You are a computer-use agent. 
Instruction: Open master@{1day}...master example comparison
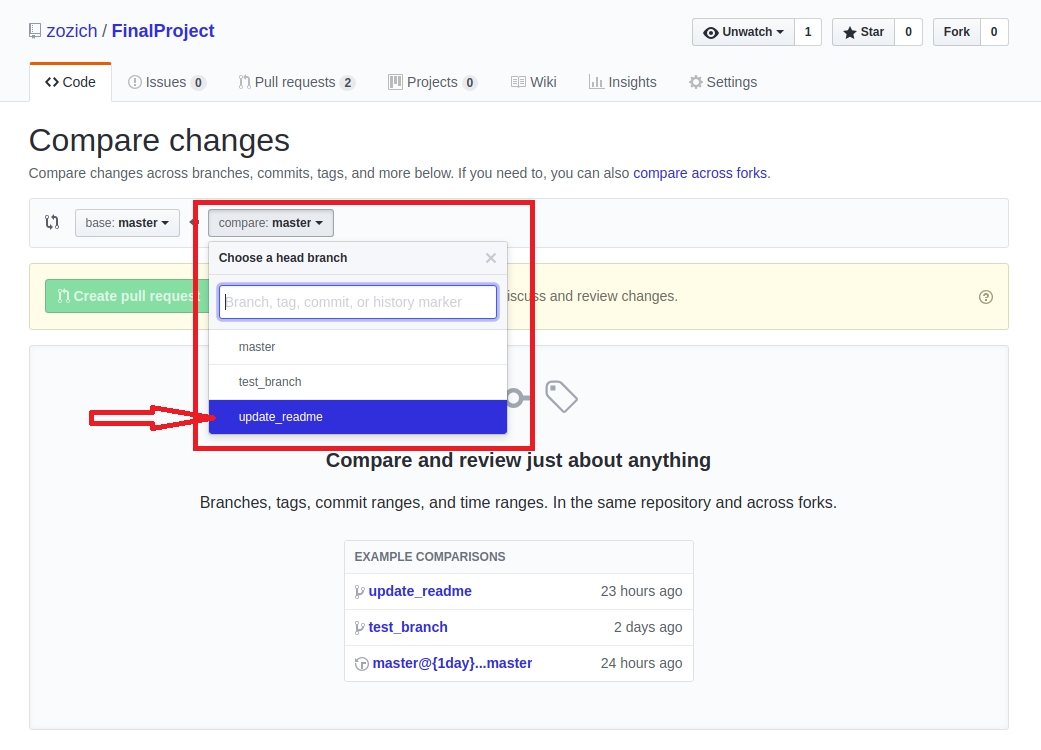[x=452, y=663]
